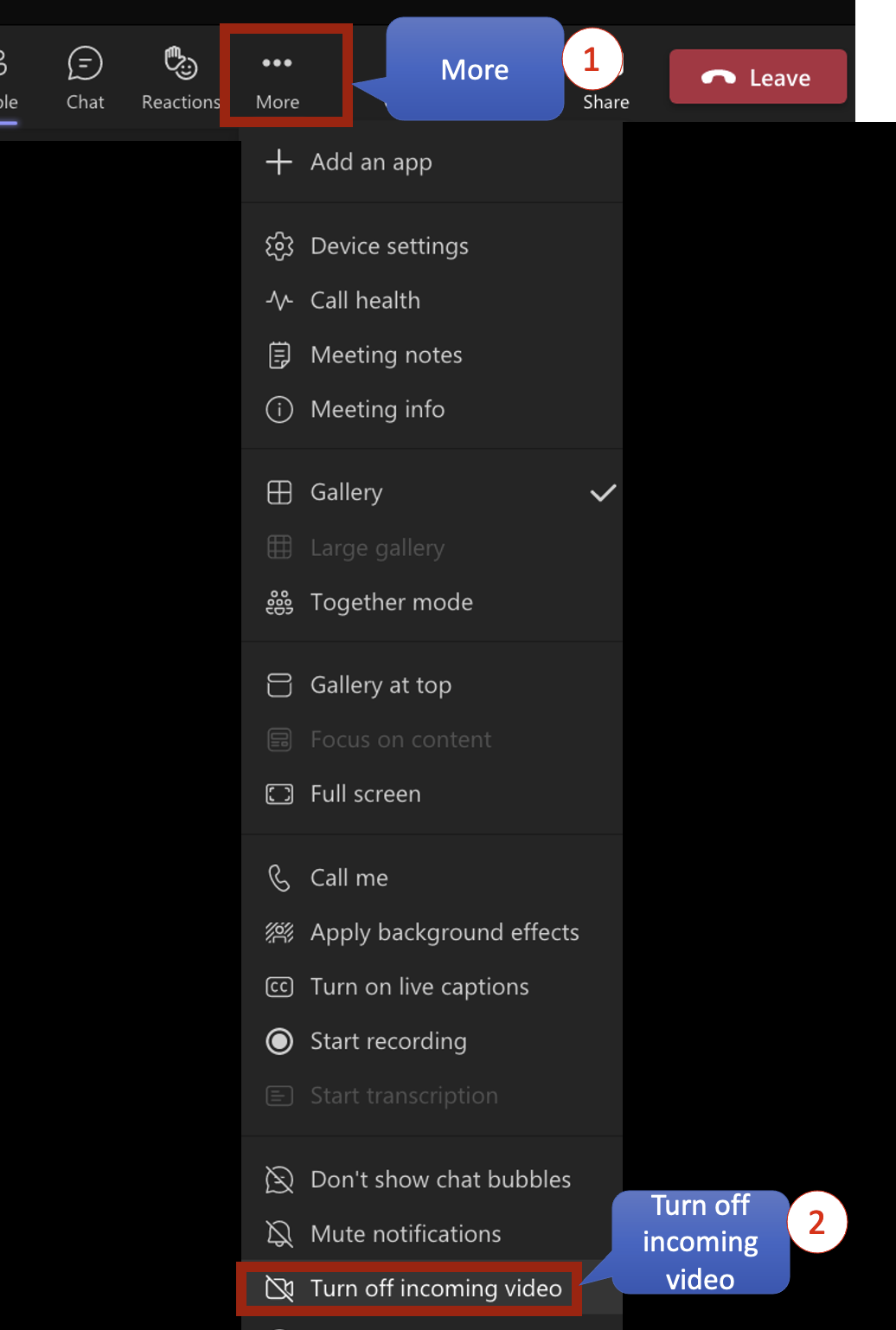The width and height of the screenshot is (896, 1330).
Task: Check Call health
Action: (x=365, y=300)
